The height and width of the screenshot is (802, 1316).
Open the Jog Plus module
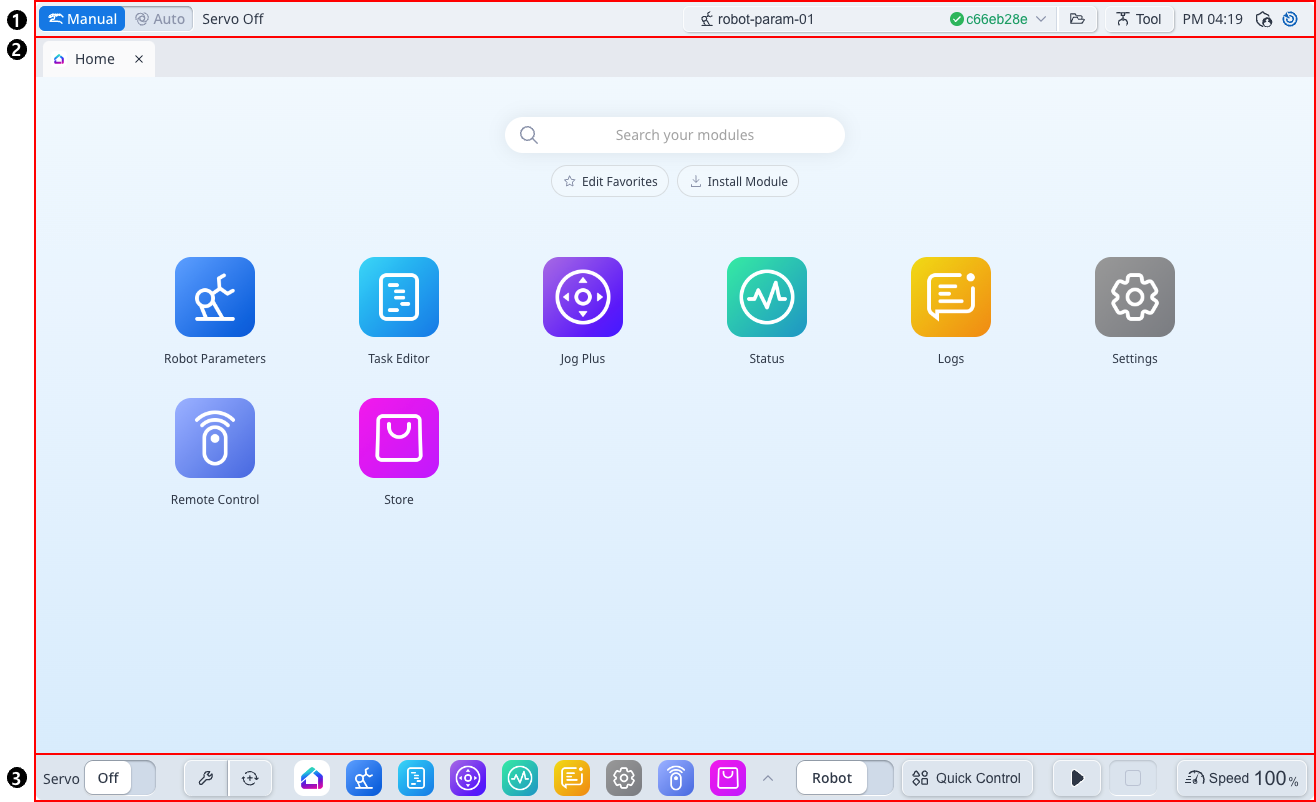583,297
